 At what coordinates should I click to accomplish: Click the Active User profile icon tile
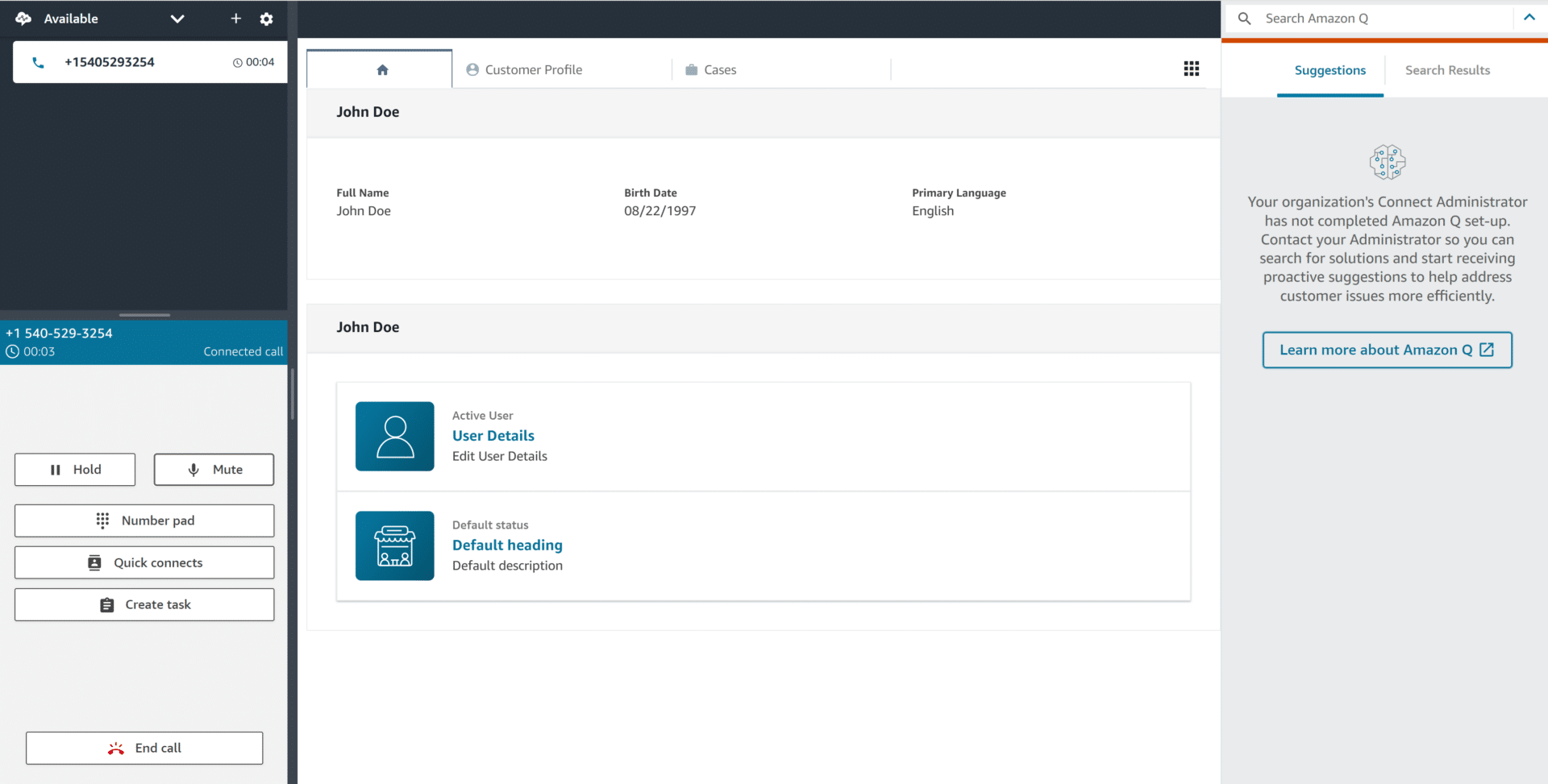tap(394, 436)
